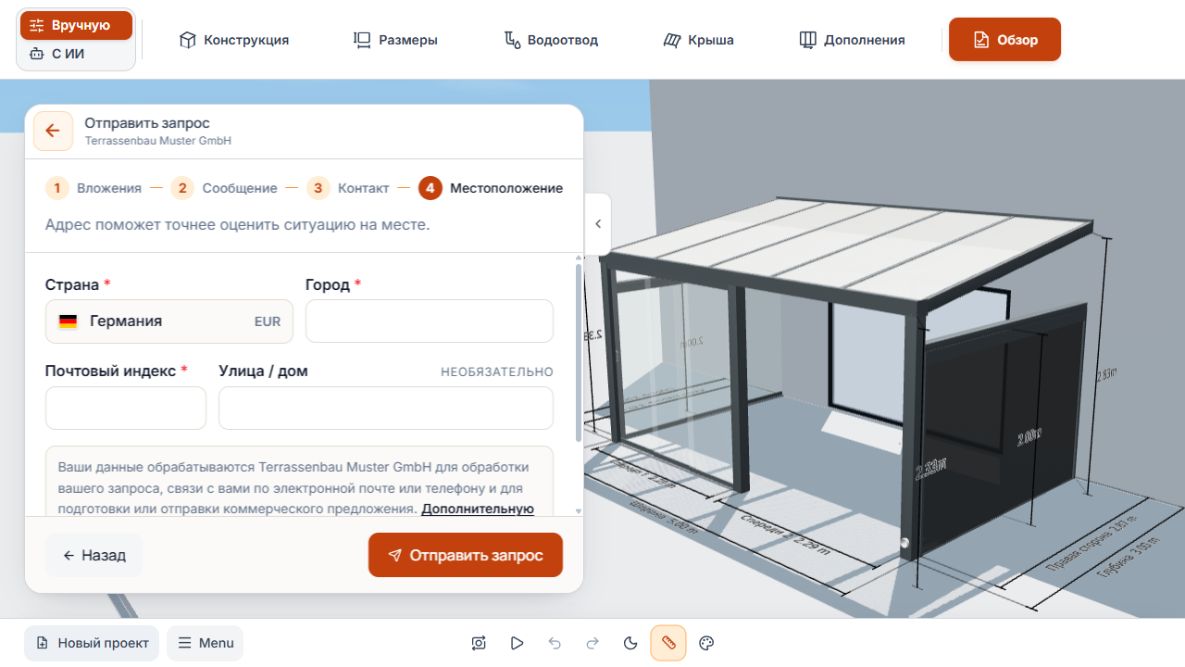Go to step 1 Вложения
Screen dimensions: 1185x667
[x=94, y=188]
